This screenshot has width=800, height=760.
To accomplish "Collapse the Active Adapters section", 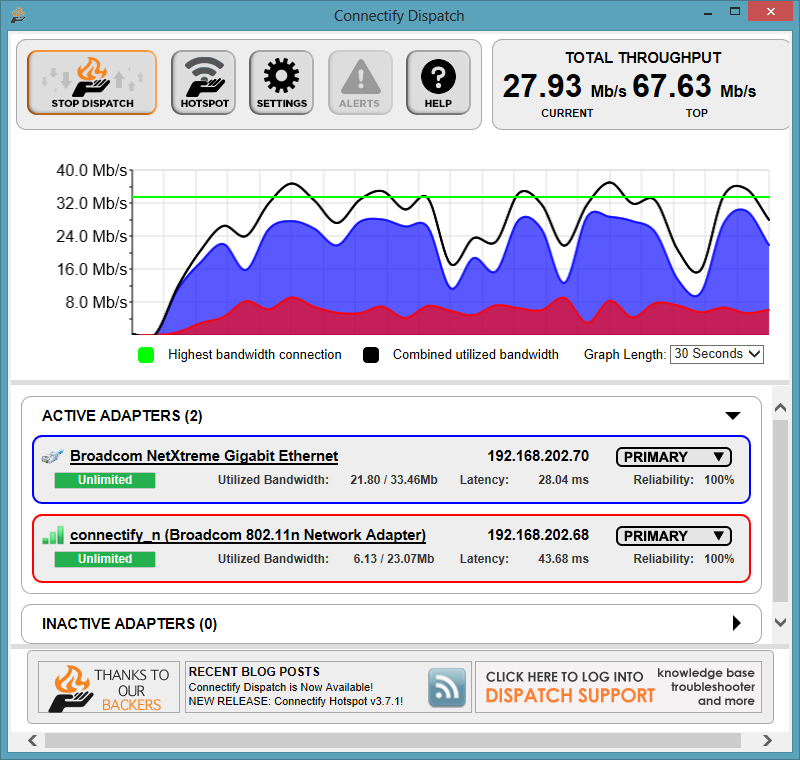I will [733, 416].
